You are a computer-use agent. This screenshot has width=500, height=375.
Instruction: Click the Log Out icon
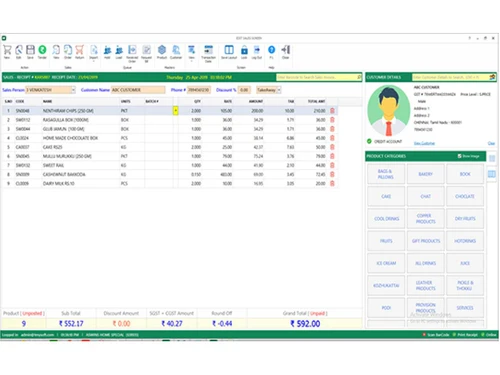pyautogui.click(x=257, y=51)
